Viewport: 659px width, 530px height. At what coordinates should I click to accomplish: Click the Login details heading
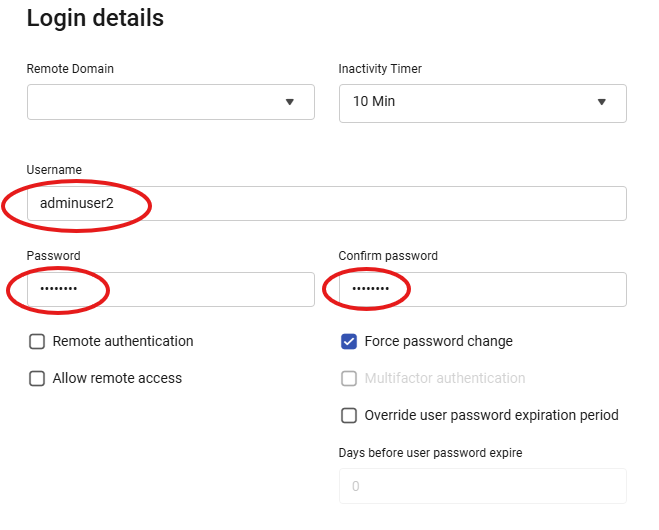click(x=95, y=18)
